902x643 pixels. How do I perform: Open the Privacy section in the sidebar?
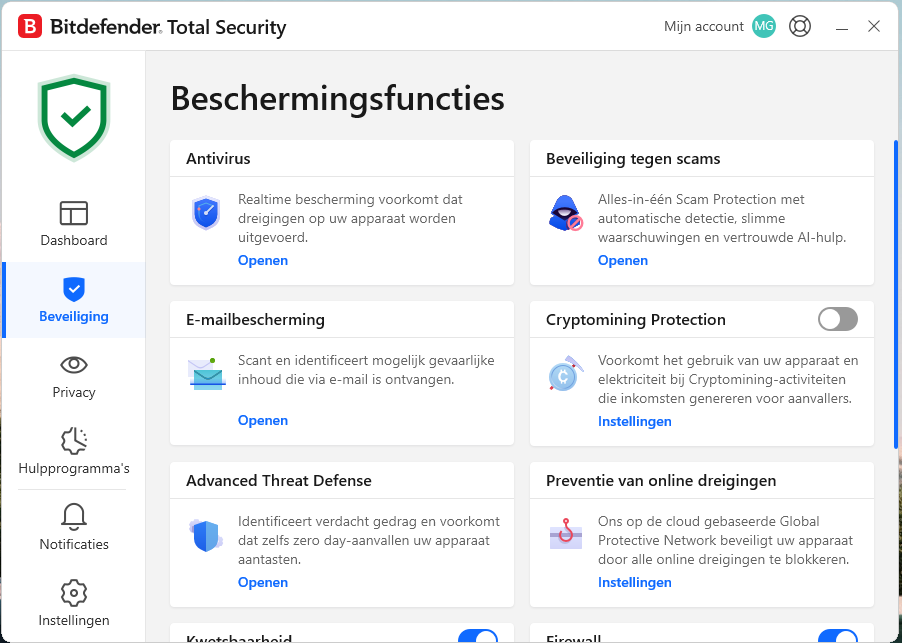(x=74, y=376)
